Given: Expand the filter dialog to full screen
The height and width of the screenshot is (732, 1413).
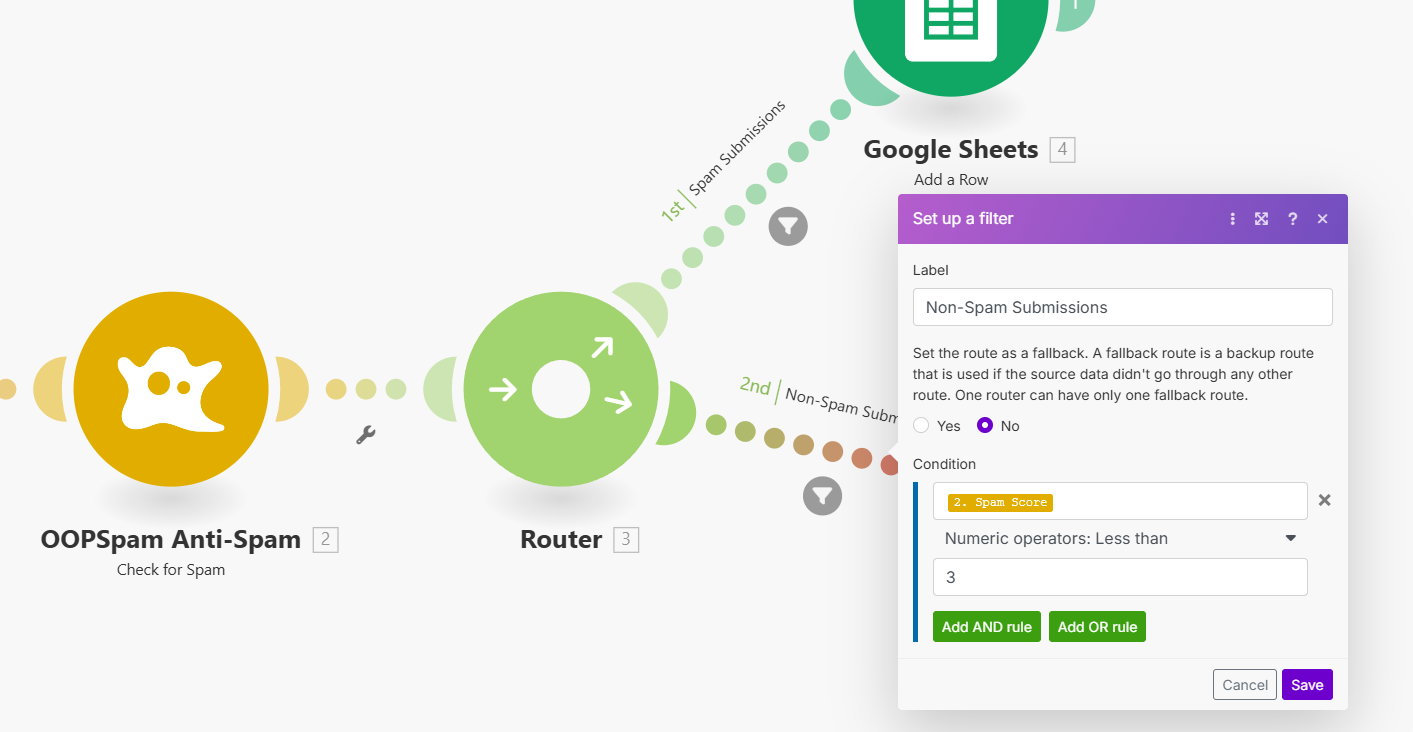Looking at the screenshot, I should click(x=1262, y=219).
